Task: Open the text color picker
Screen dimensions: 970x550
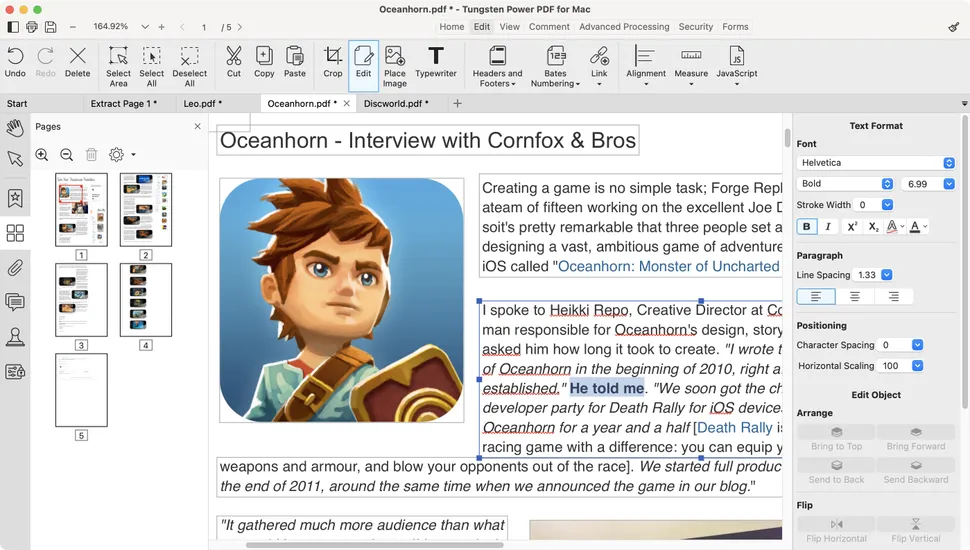Action: pos(918,227)
